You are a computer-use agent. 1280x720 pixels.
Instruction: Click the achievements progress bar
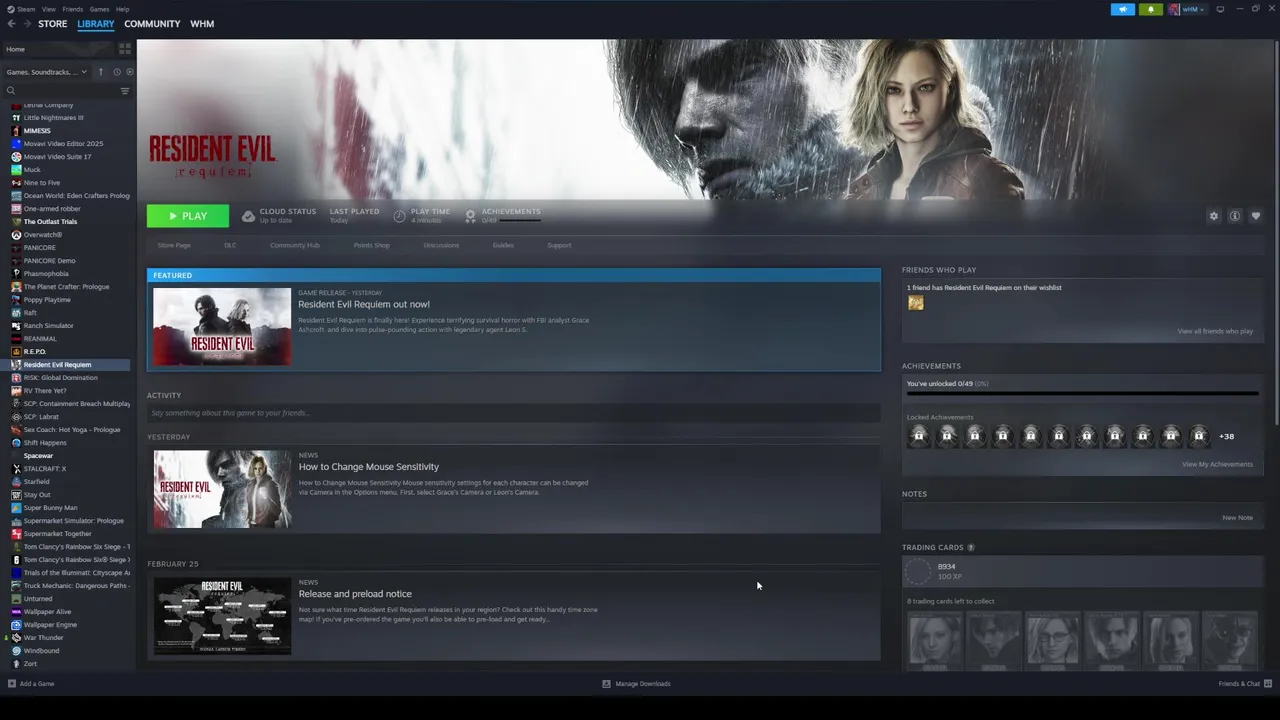(1082, 394)
